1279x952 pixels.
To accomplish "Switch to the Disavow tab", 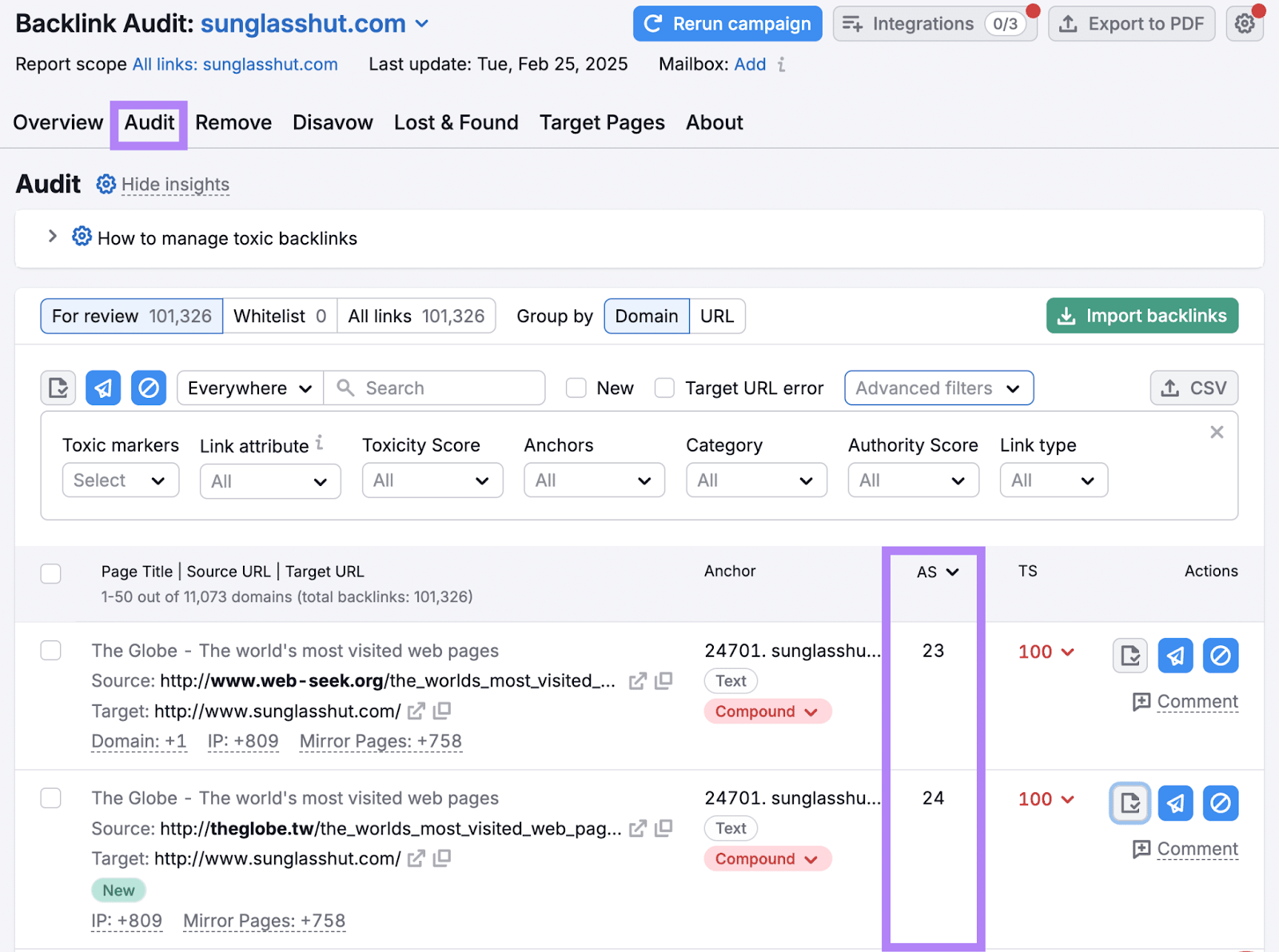I will (x=333, y=122).
